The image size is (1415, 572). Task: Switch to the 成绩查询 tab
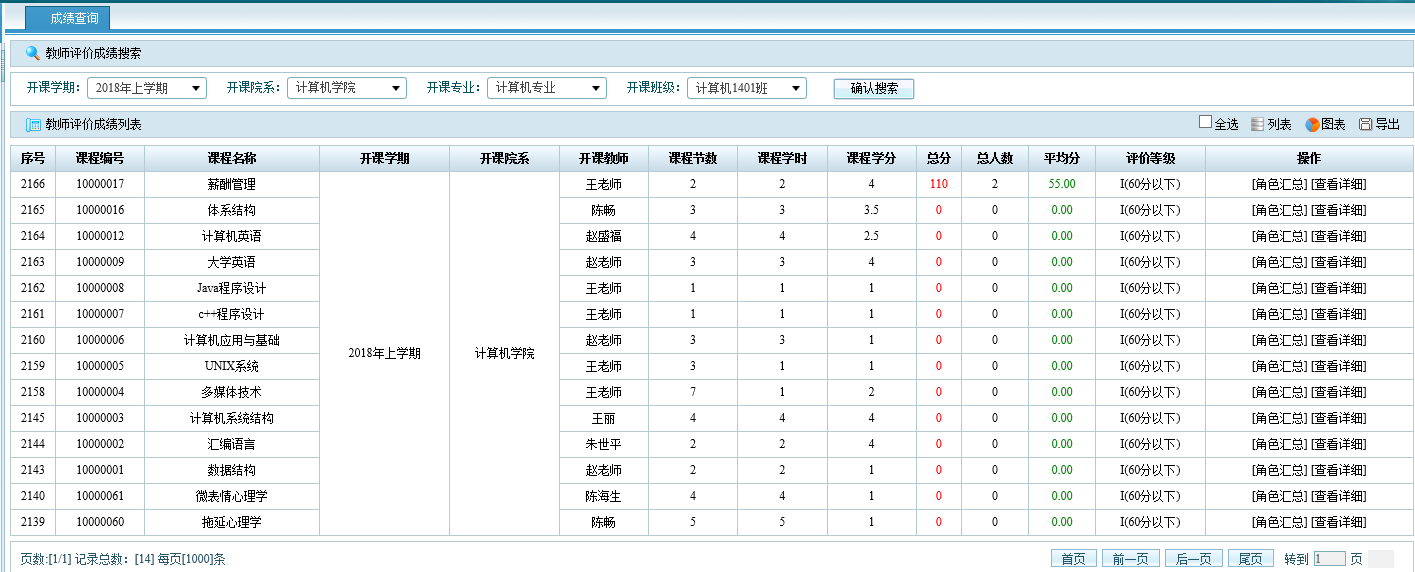[67, 18]
